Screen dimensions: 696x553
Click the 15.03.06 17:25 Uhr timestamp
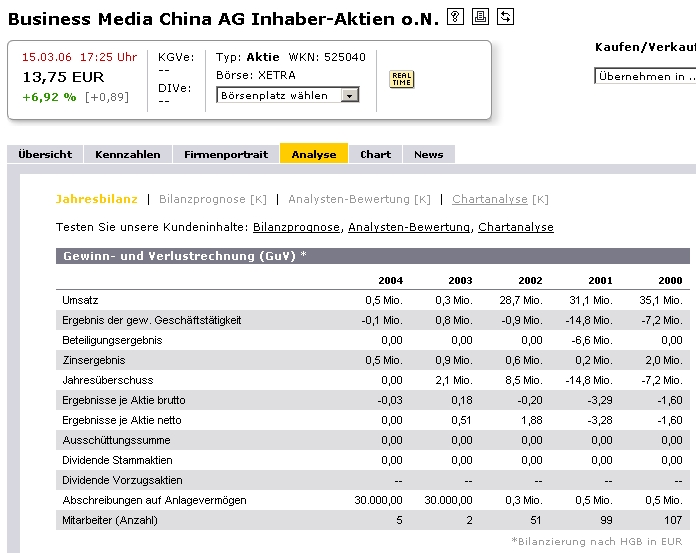[79, 57]
